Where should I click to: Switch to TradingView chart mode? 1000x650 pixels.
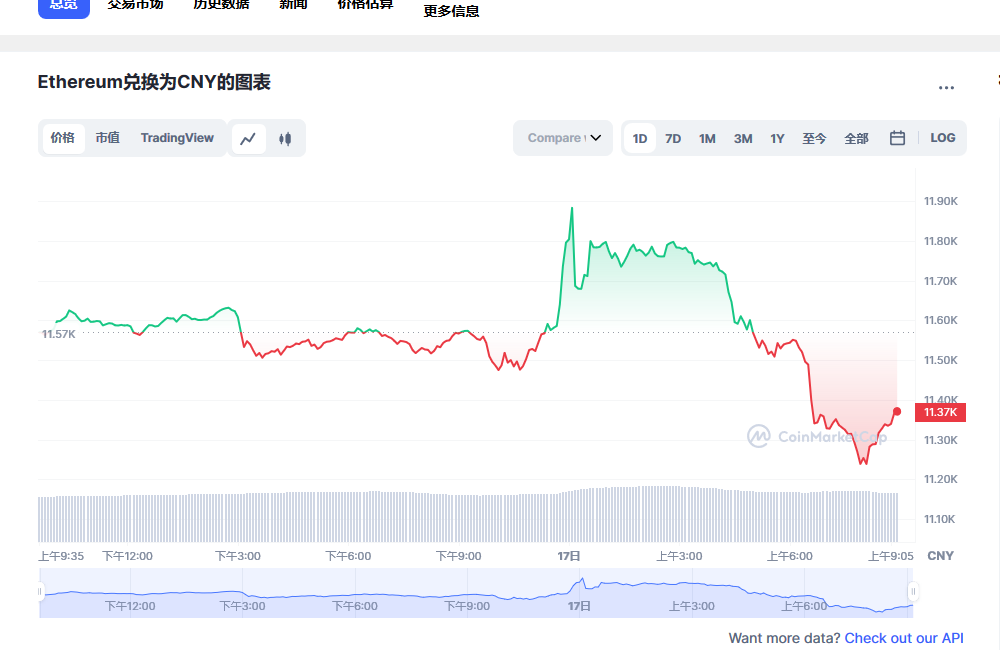177,138
